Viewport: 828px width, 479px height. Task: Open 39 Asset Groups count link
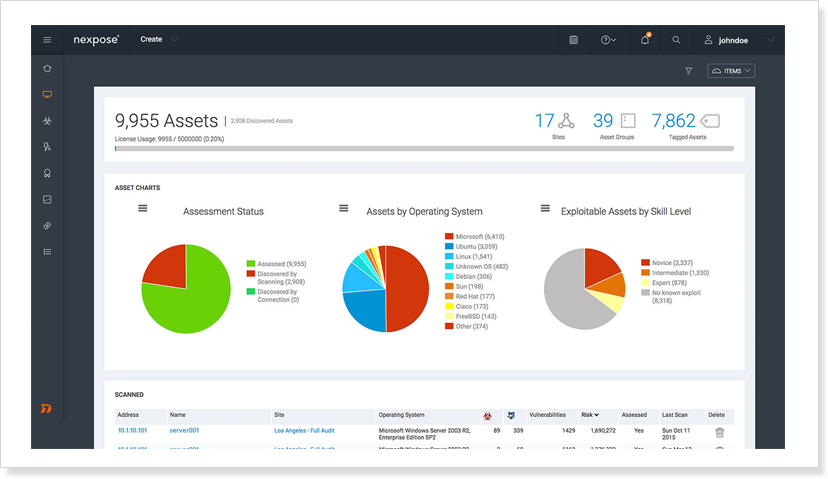coord(603,121)
